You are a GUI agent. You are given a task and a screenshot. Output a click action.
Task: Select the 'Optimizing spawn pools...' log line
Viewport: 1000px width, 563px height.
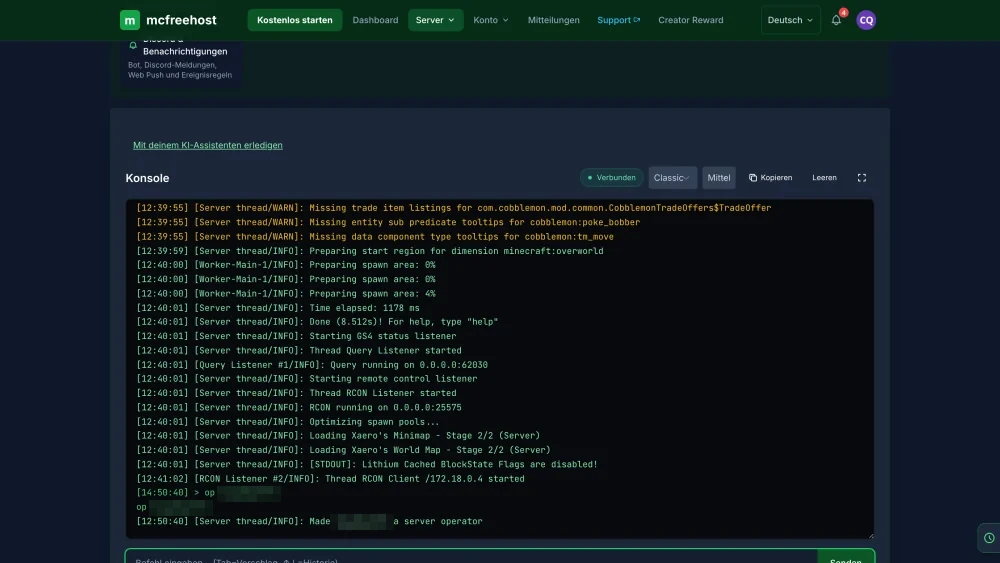(288, 421)
